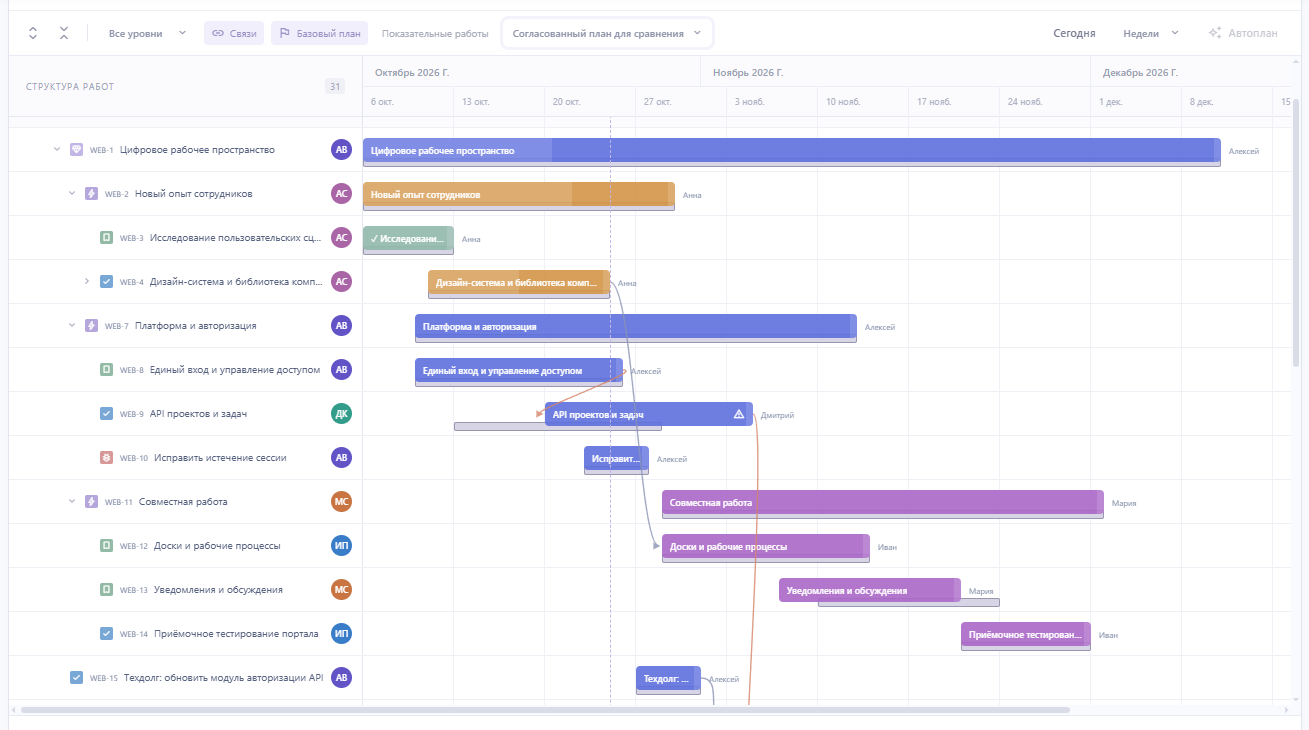Open the АС assignee avatar on WEB-3
The image size is (1309, 730).
tap(342, 238)
